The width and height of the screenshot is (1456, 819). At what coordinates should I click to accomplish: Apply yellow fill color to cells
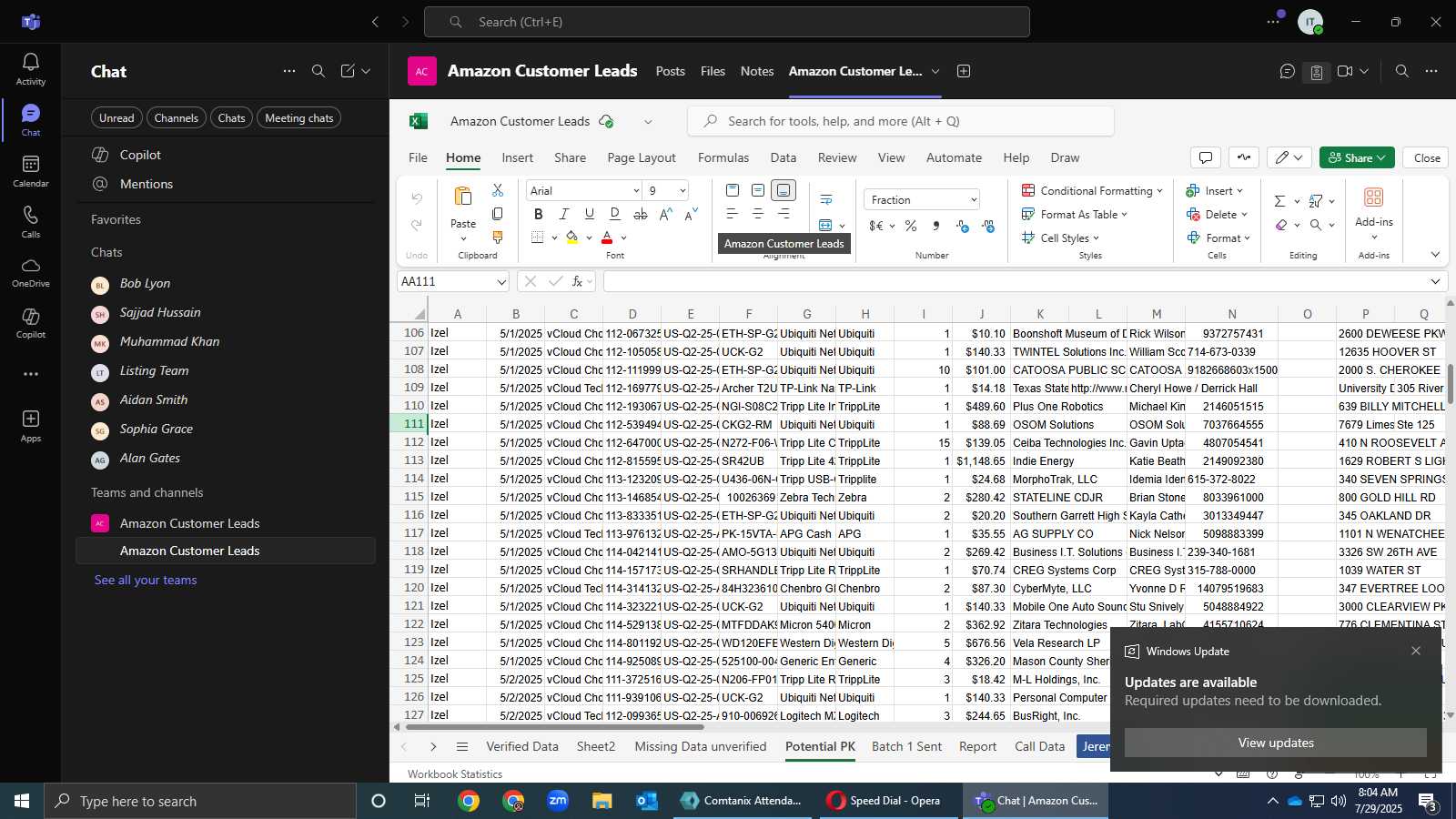tap(571, 238)
